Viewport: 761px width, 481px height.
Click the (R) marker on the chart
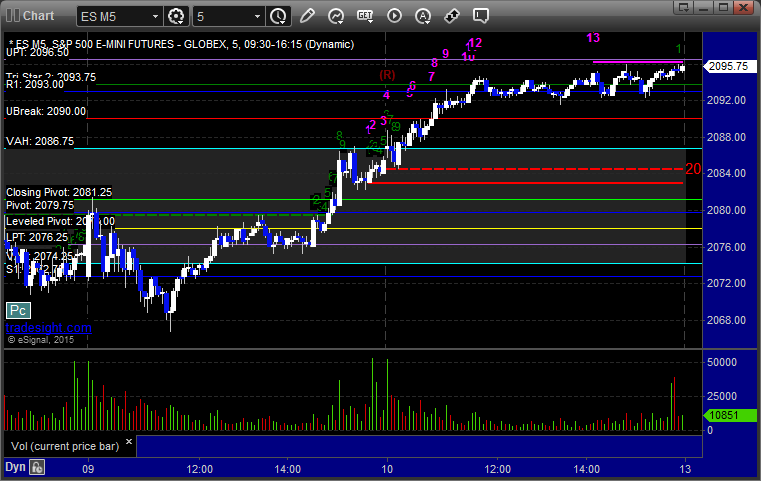(x=387, y=75)
